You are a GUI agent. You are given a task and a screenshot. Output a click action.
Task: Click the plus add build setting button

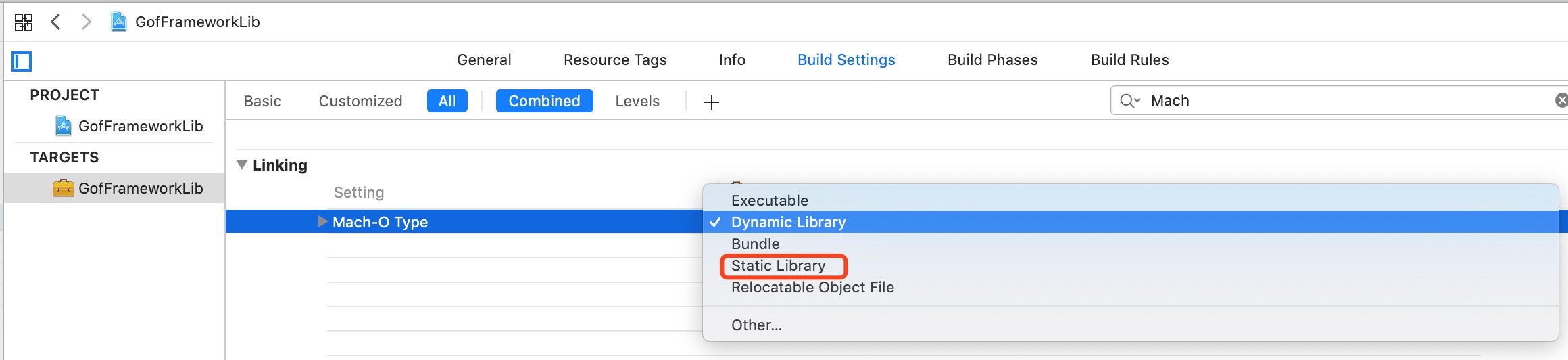[711, 102]
